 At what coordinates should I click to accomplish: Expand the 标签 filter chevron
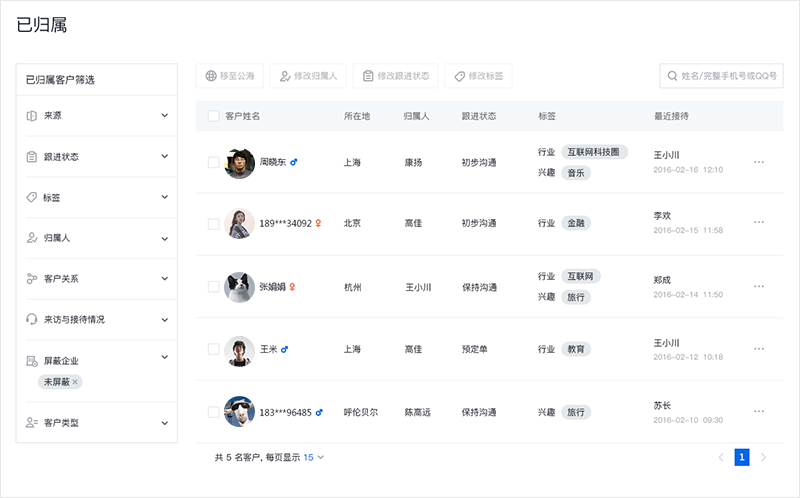tap(165, 197)
